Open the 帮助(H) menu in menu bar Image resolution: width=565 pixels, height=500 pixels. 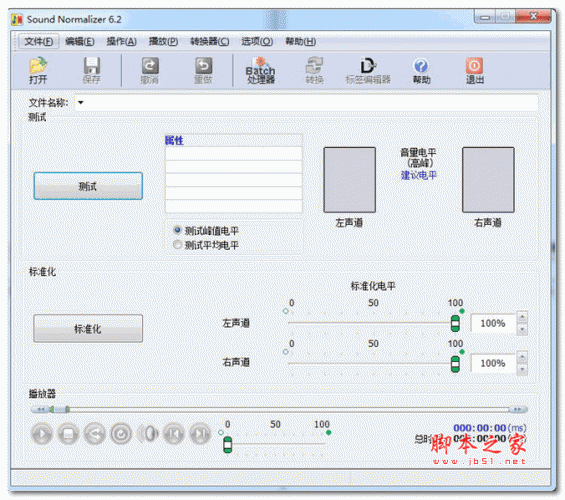301,42
